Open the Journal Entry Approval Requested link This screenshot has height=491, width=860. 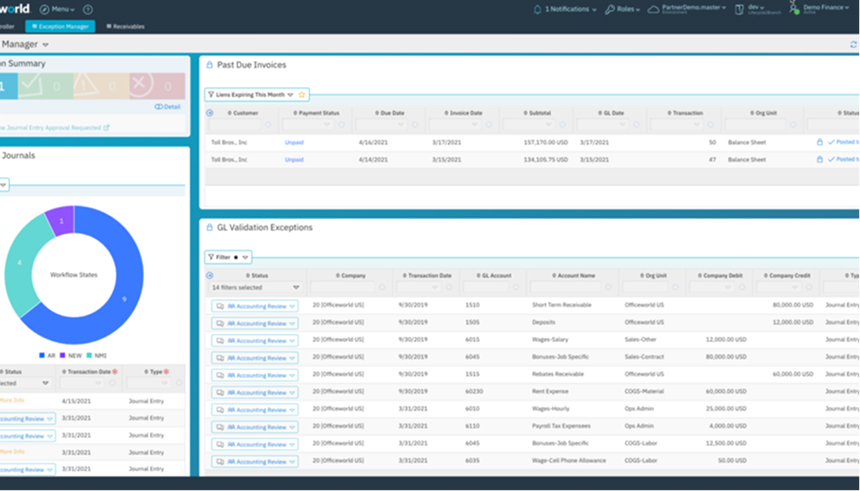[55, 128]
